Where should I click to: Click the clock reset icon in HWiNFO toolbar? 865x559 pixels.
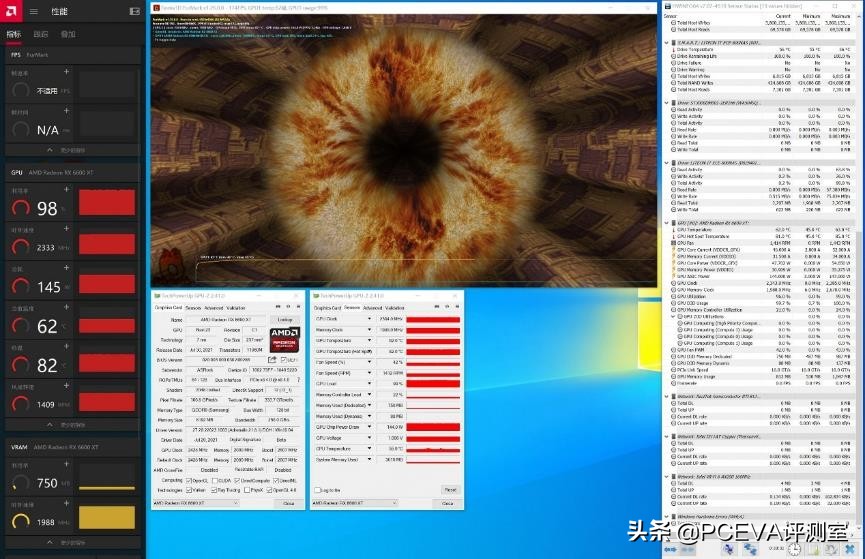(x=794, y=549)
